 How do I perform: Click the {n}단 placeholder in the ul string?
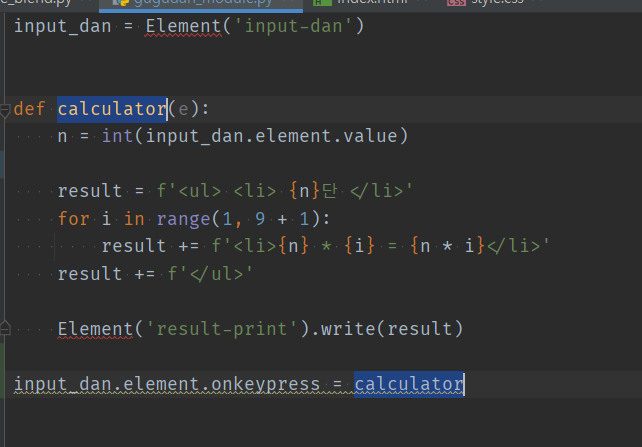pos(313,191)
